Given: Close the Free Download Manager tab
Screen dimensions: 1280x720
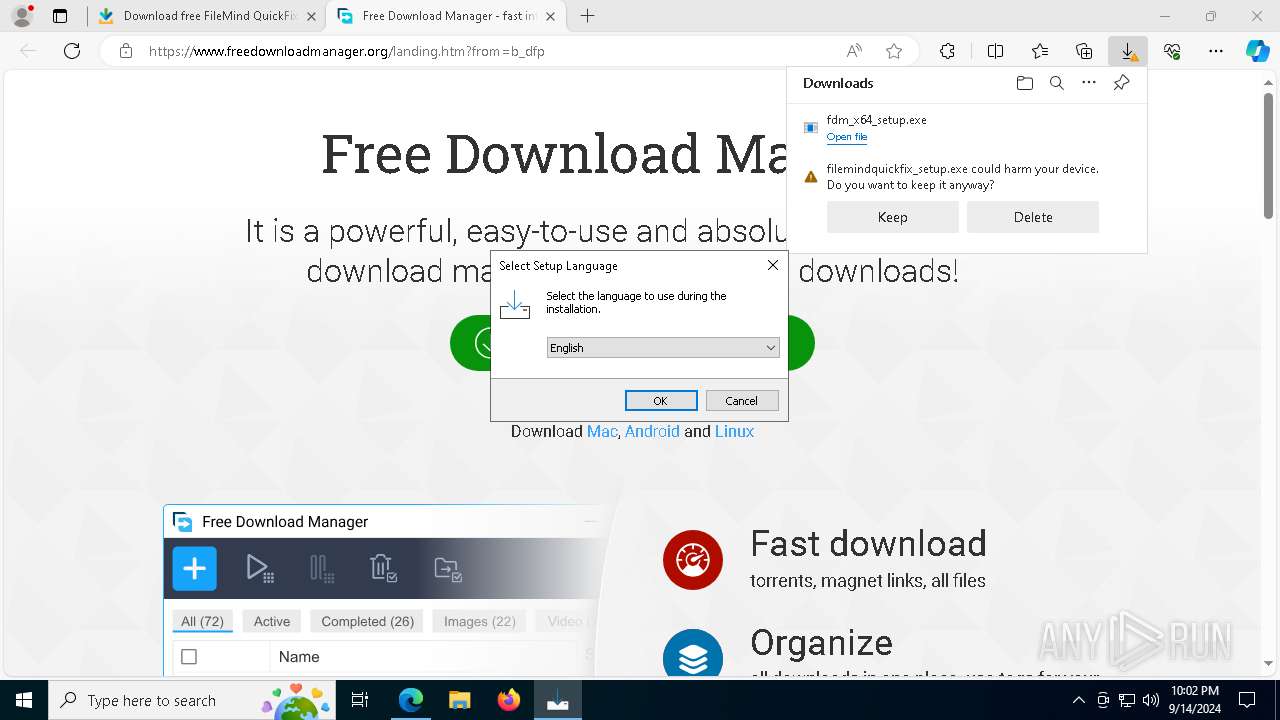Looking at the screenshot, I should (552, 16).
